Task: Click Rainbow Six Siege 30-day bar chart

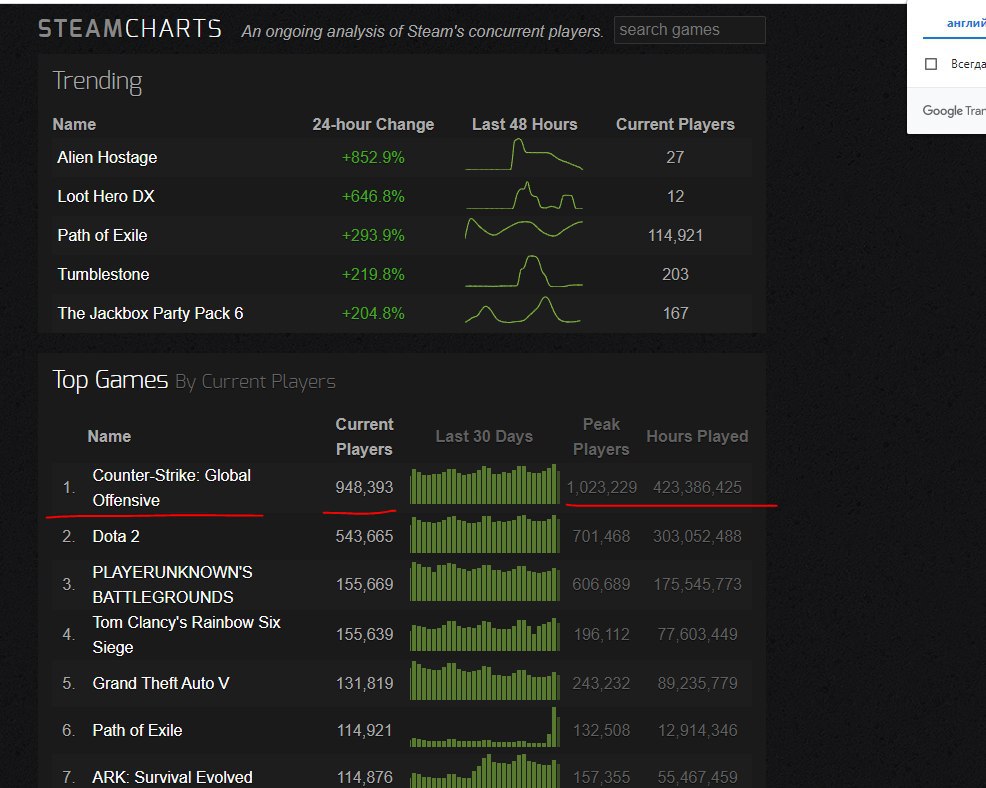Action: (484, 635)
